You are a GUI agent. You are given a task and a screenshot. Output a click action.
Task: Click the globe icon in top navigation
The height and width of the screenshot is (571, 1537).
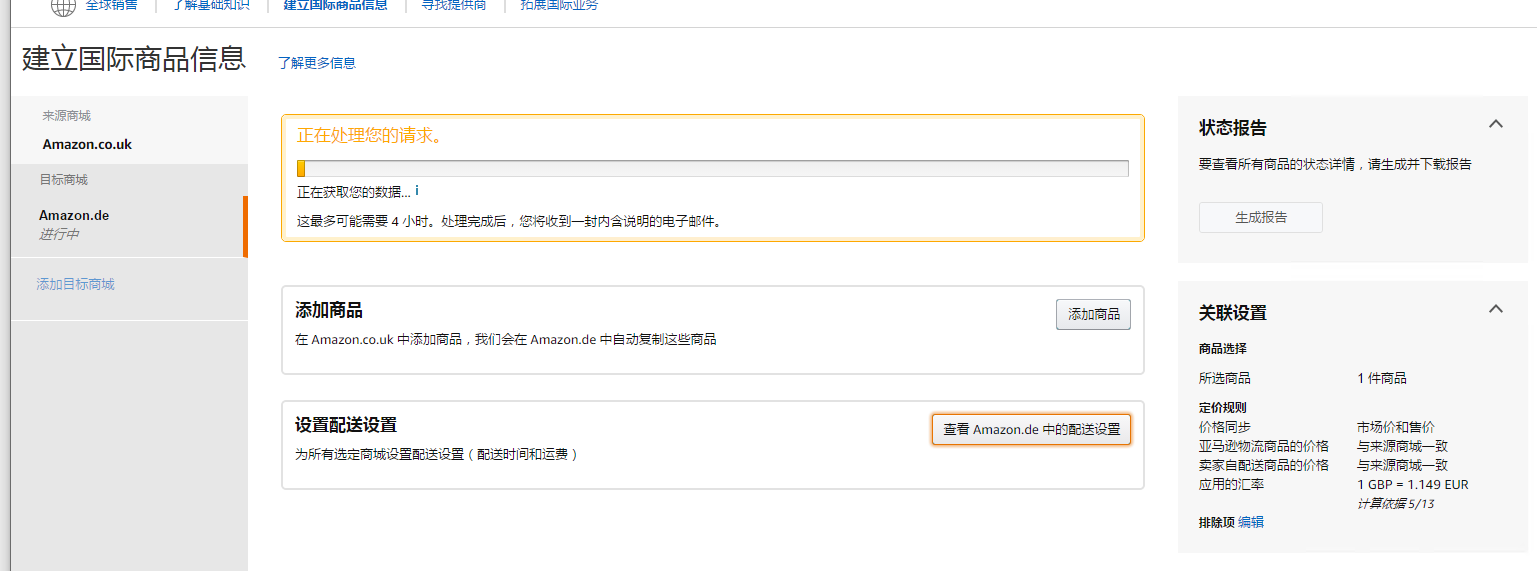pos(63,6)
